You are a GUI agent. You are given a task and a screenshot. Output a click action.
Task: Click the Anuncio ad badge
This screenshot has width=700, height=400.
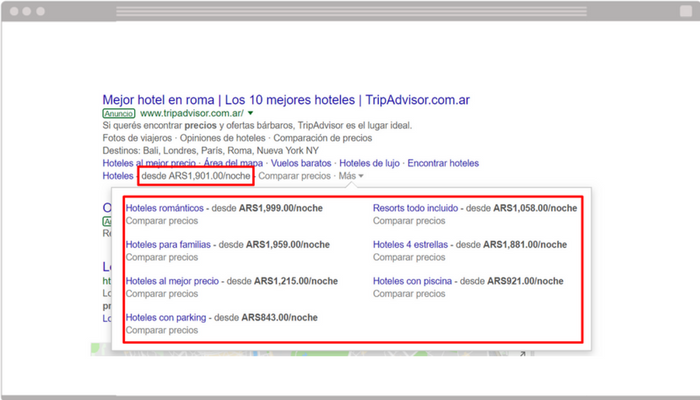[119, 113]
